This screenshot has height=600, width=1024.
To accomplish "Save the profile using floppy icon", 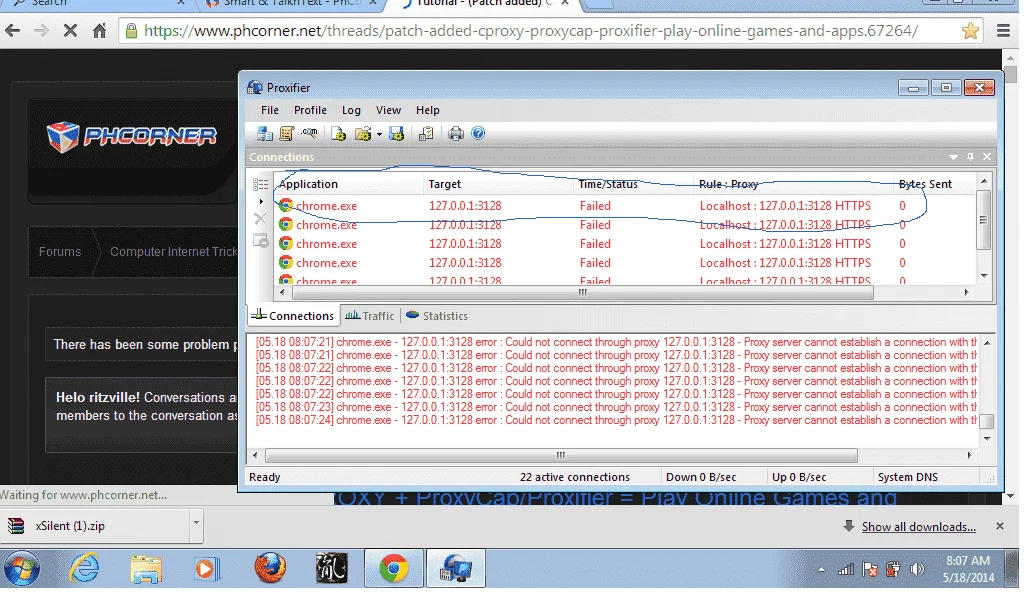I will (397, 134).
